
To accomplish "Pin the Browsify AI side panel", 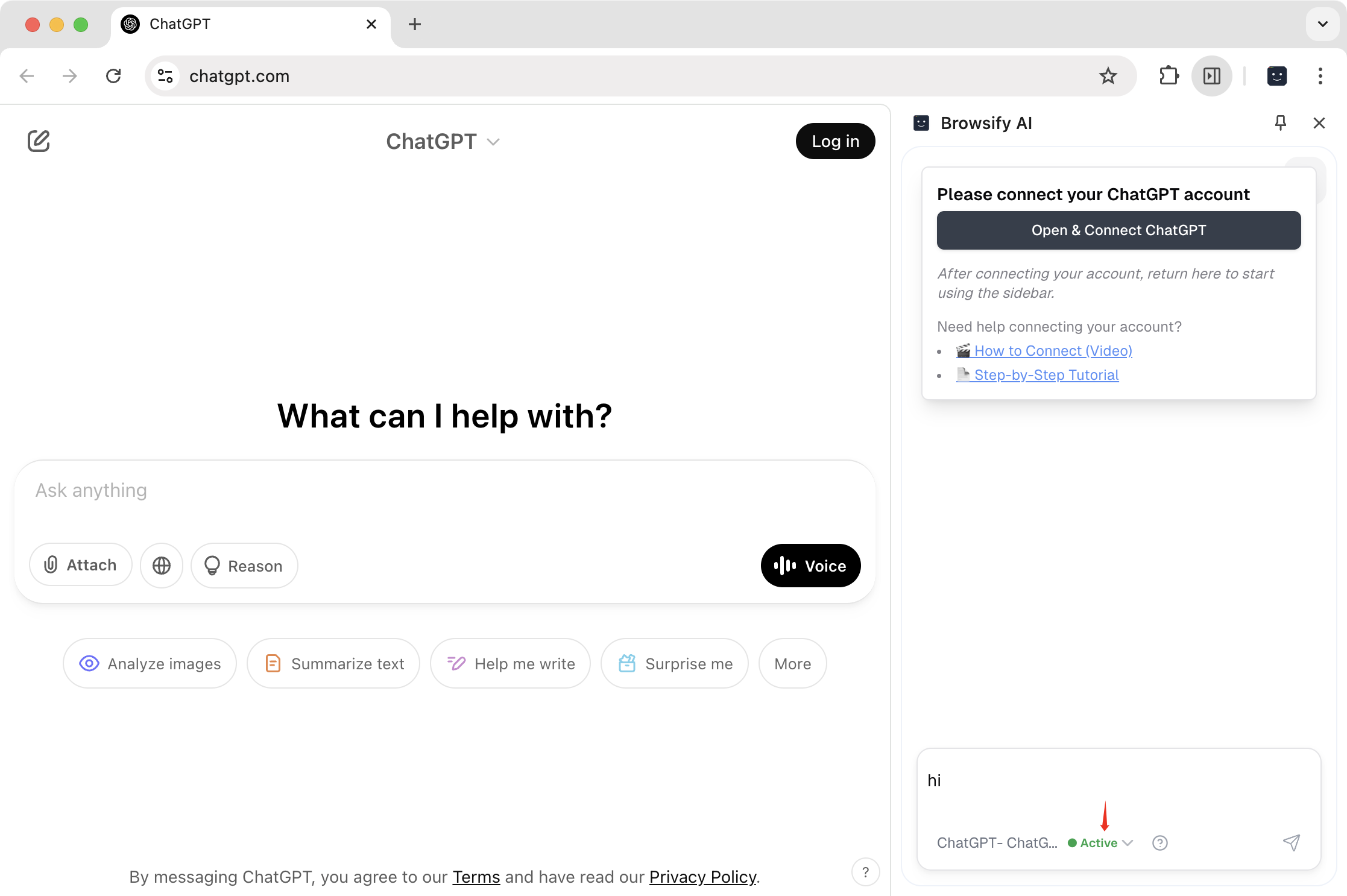I will (x=1281, y=123).
